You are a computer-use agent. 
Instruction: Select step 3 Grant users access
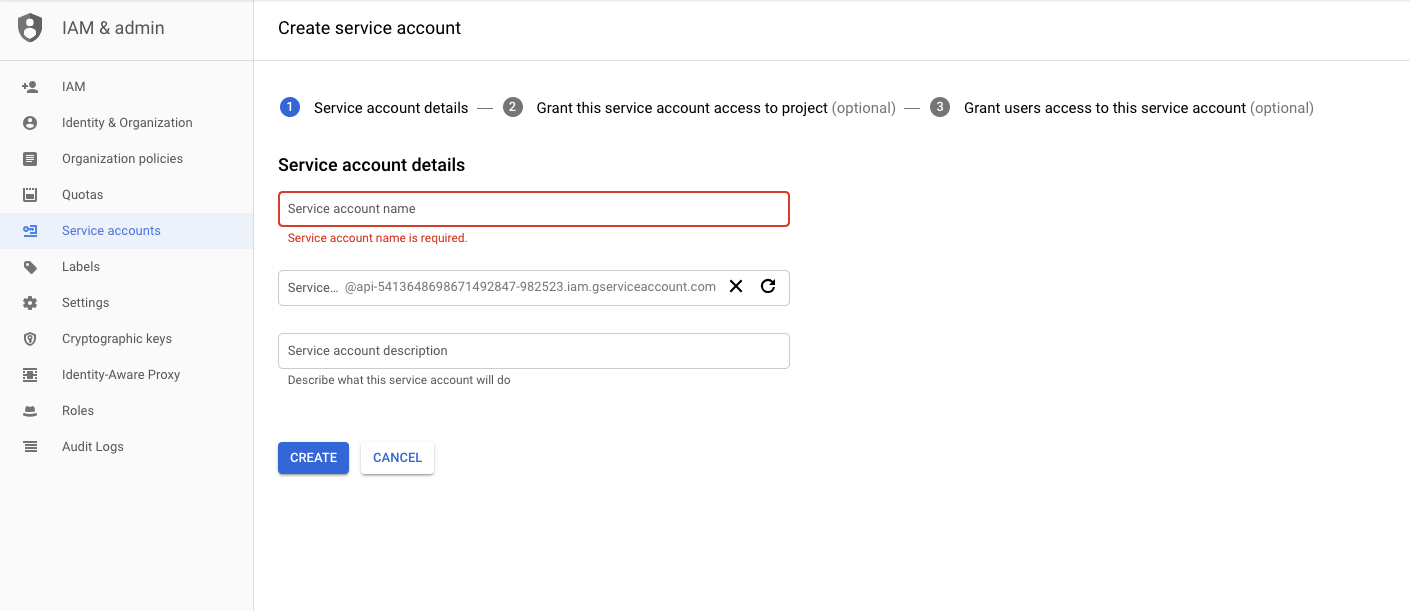[1121, 108]
